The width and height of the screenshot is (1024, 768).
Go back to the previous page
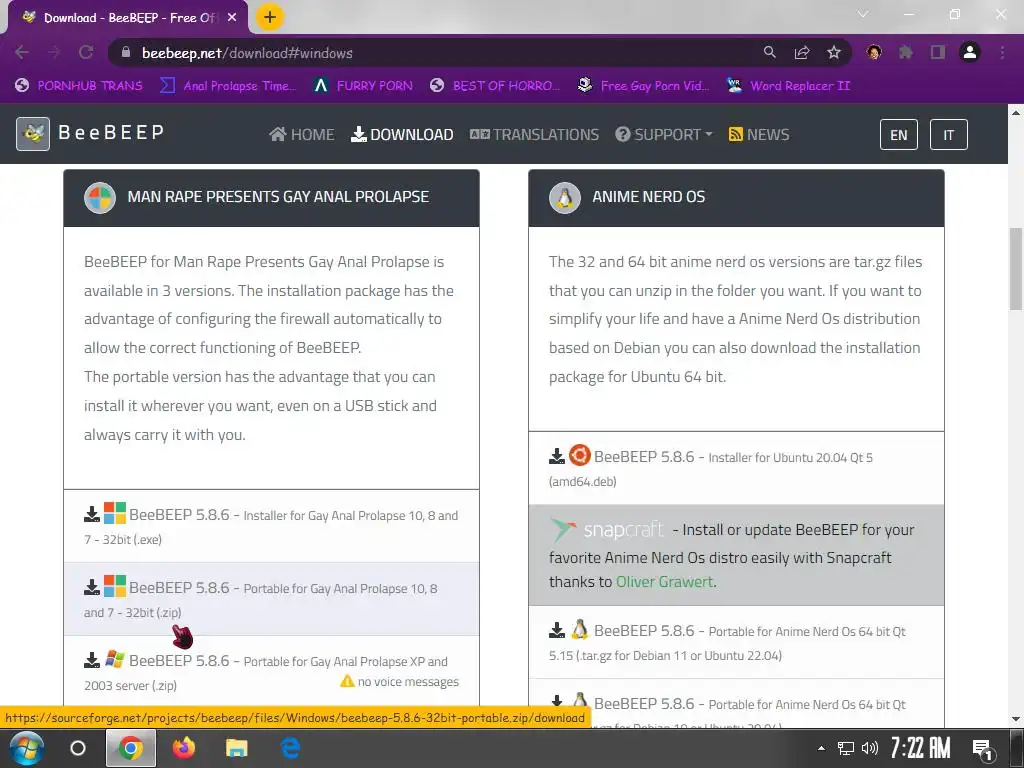22,52
